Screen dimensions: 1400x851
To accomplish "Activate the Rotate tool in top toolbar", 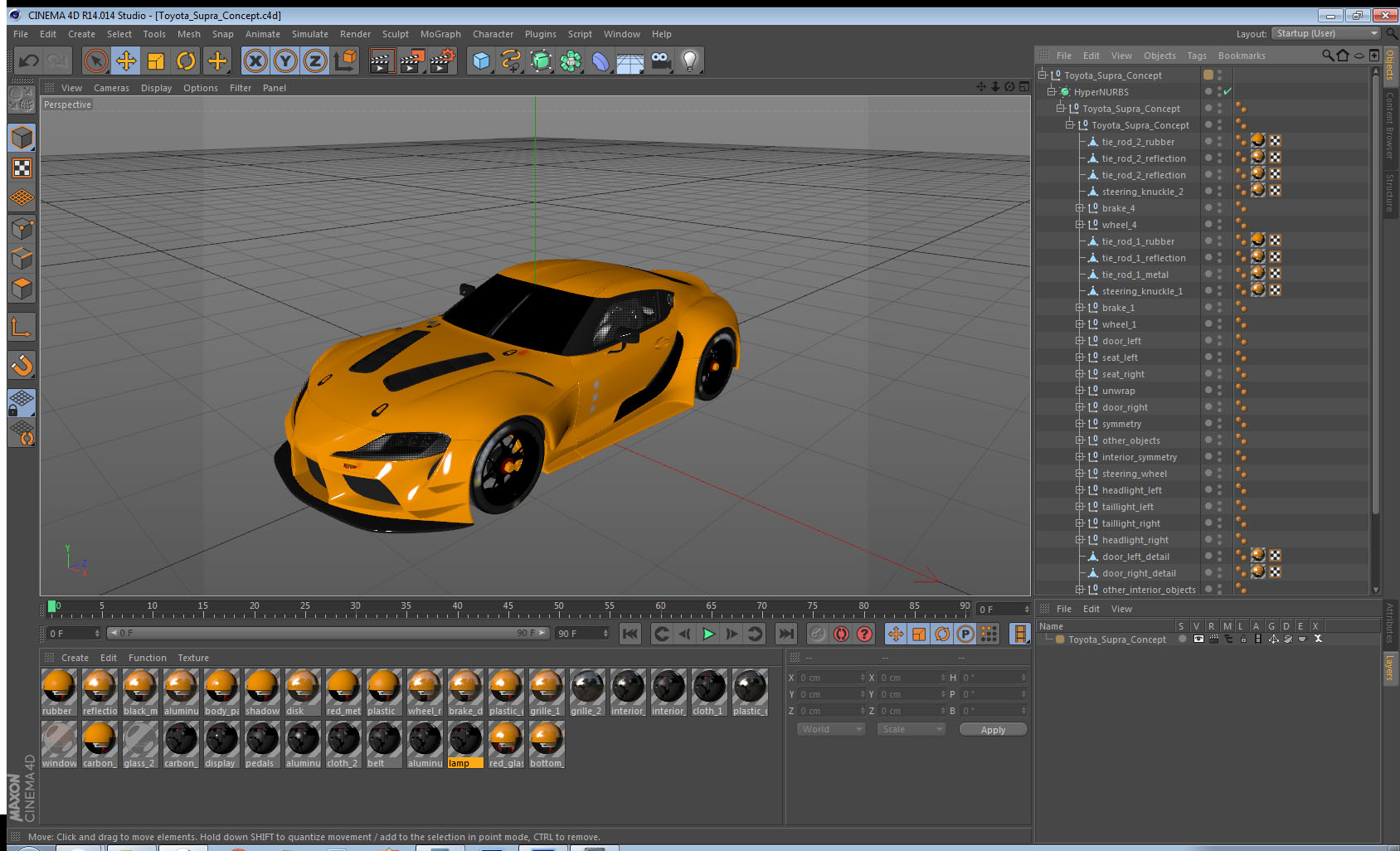I will coord(187,61).
